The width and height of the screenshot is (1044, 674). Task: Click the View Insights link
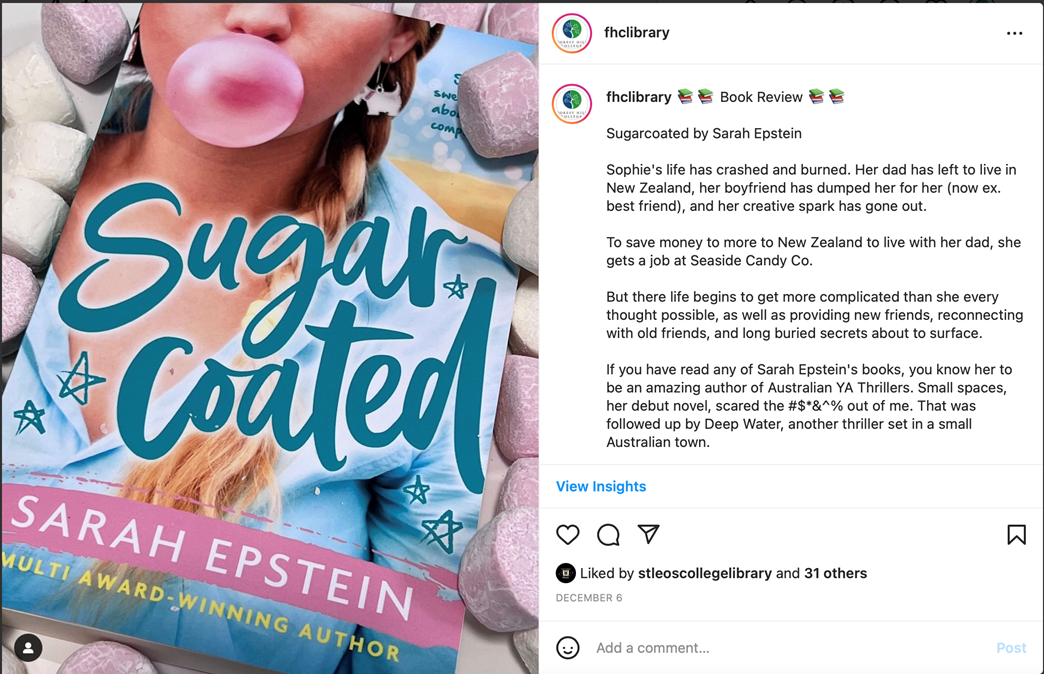601,486
